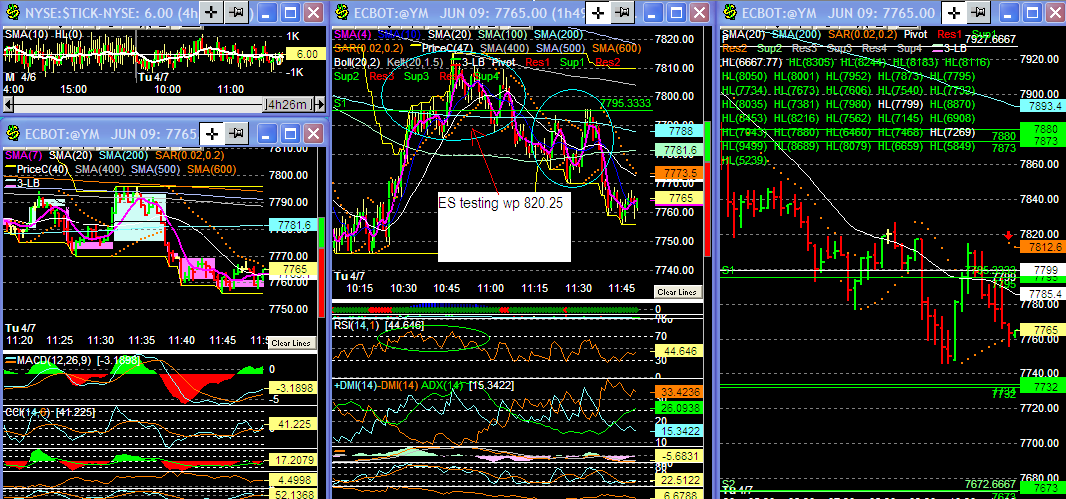Select the orange 7773.5 price tag

click(x=681, y=173)
